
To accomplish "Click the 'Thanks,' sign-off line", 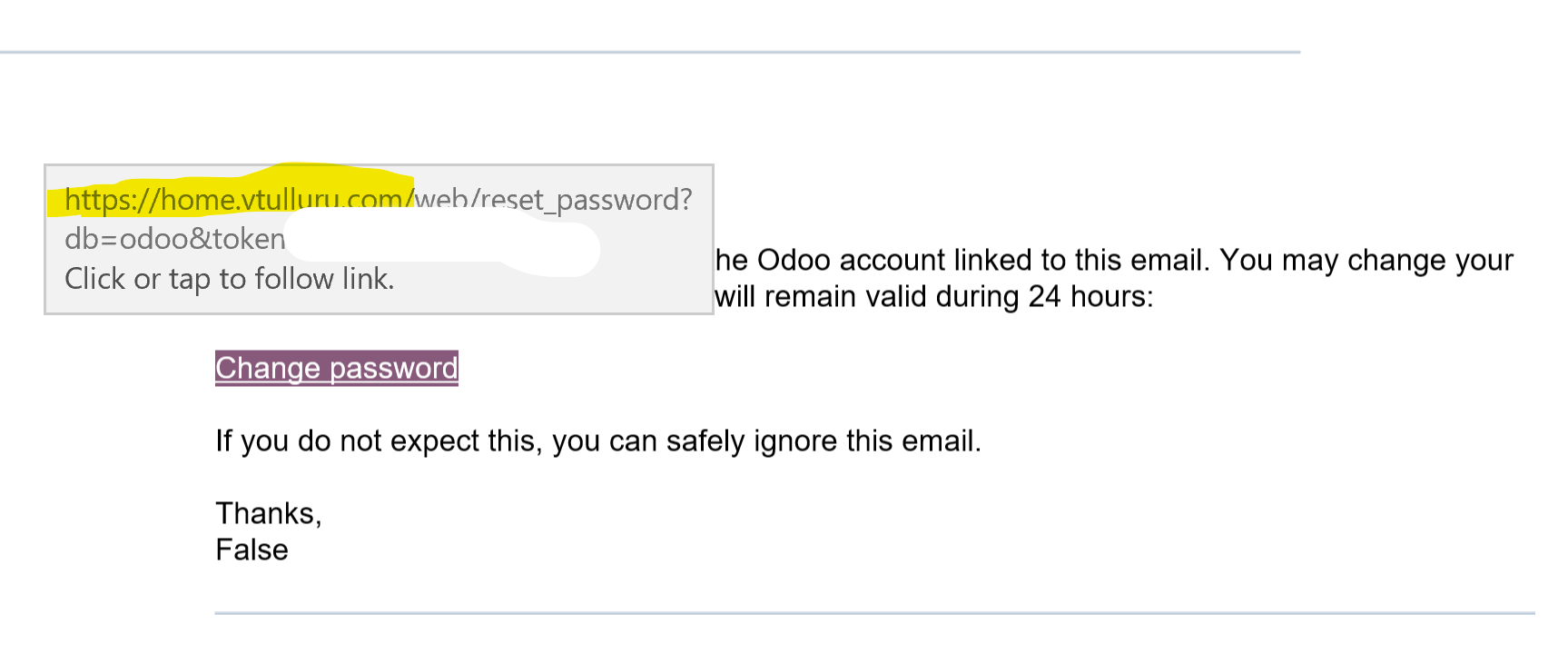I will (269, 514).
